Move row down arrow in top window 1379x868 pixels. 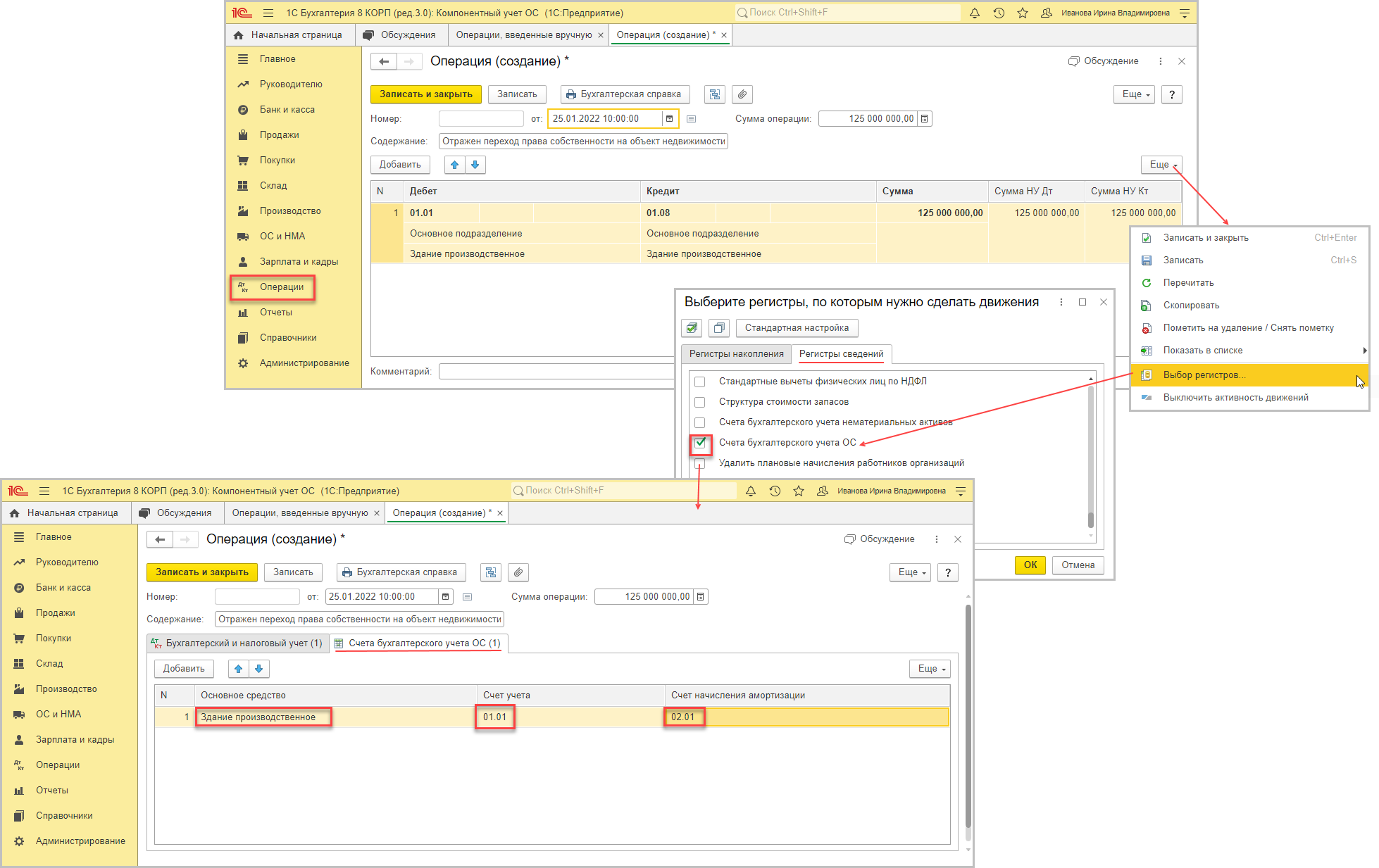point(475,165)
